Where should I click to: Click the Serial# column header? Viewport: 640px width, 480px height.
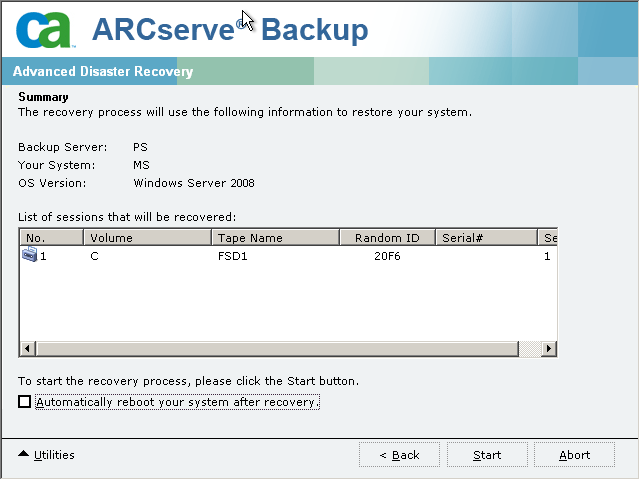[x=485, y=238]
